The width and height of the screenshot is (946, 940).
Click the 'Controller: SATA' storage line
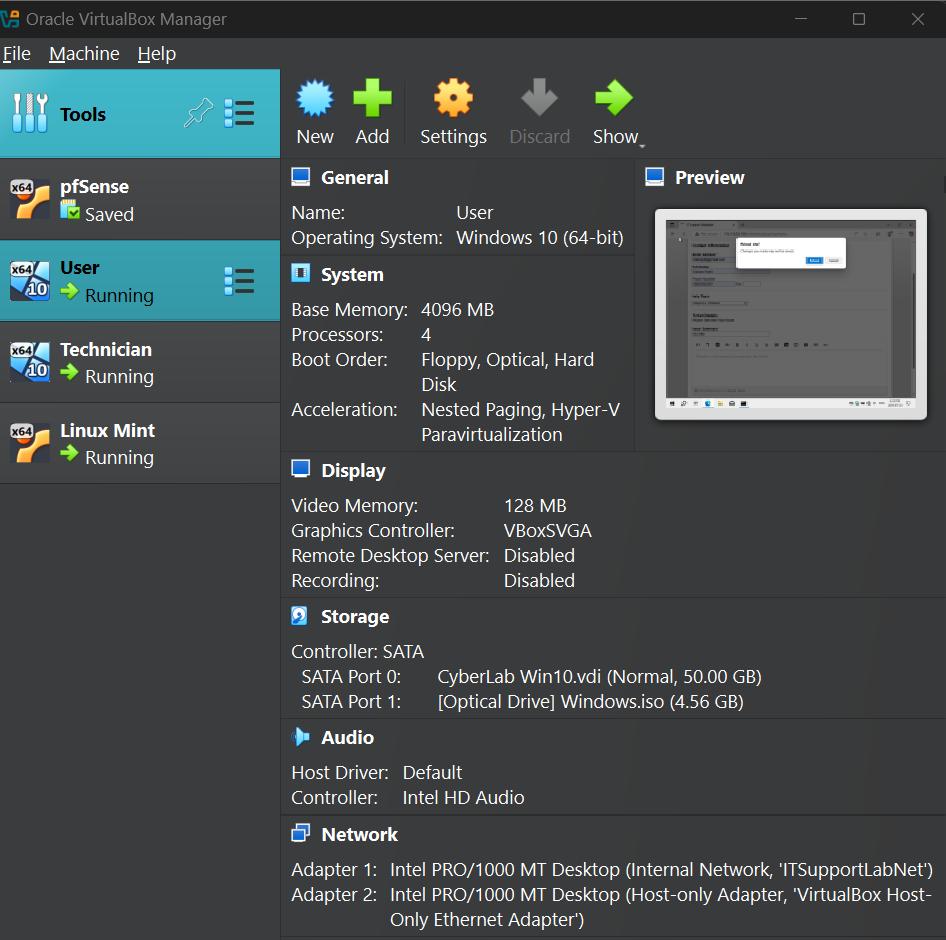[358, 652]
